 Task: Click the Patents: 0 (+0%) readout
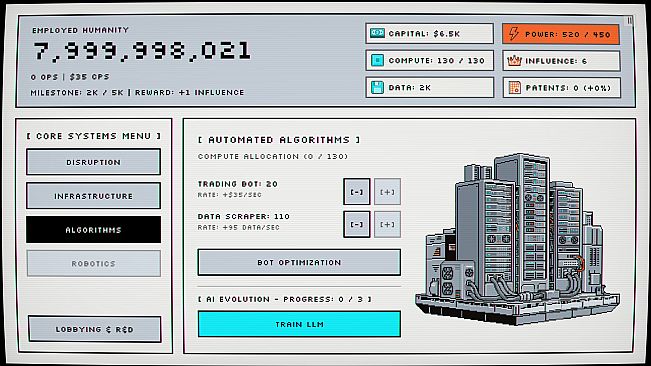[x=561, y=88]
